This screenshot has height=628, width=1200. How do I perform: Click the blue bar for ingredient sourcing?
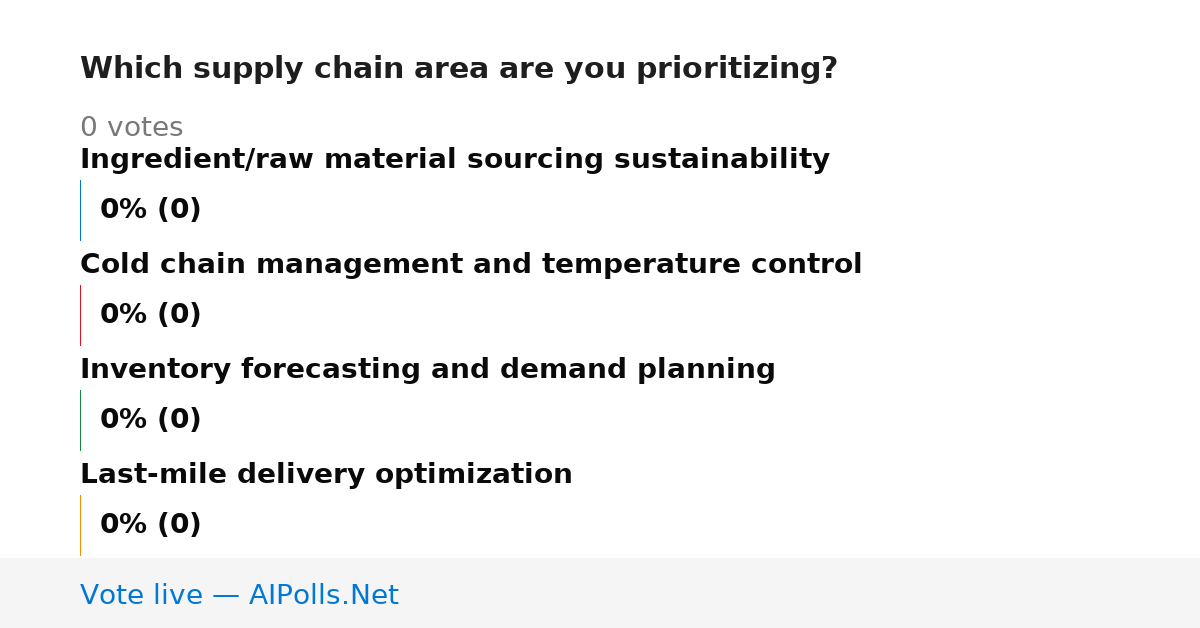80,210
